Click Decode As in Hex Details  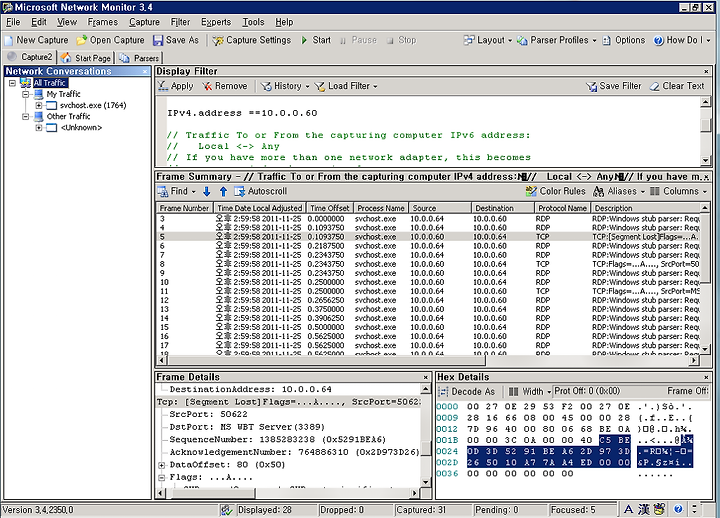(467, 391)
